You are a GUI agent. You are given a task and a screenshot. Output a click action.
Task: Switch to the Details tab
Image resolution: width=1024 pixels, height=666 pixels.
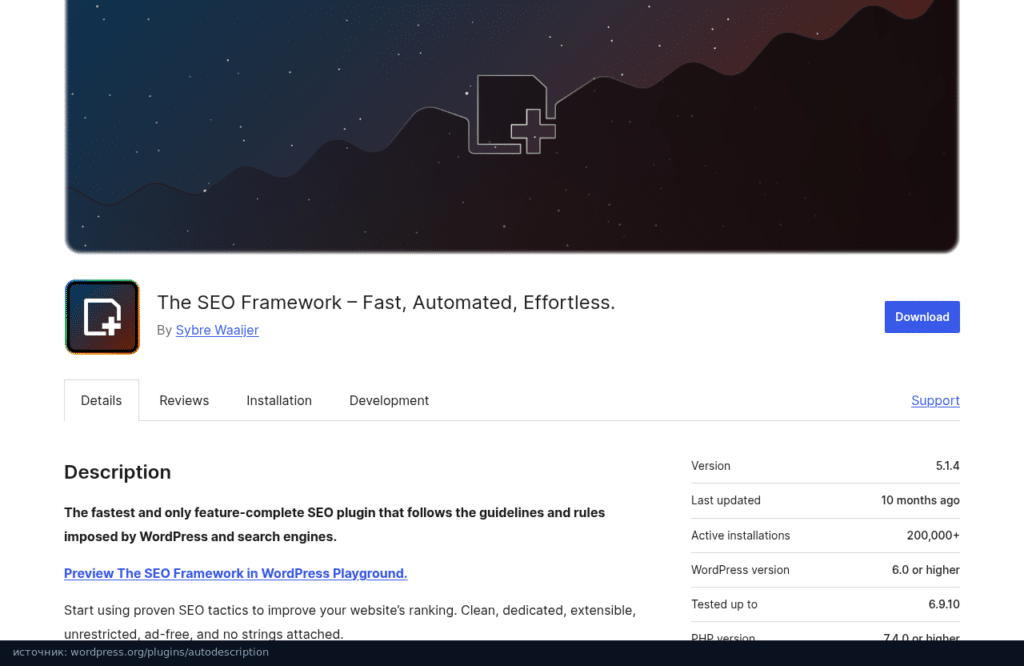point(101,400)
